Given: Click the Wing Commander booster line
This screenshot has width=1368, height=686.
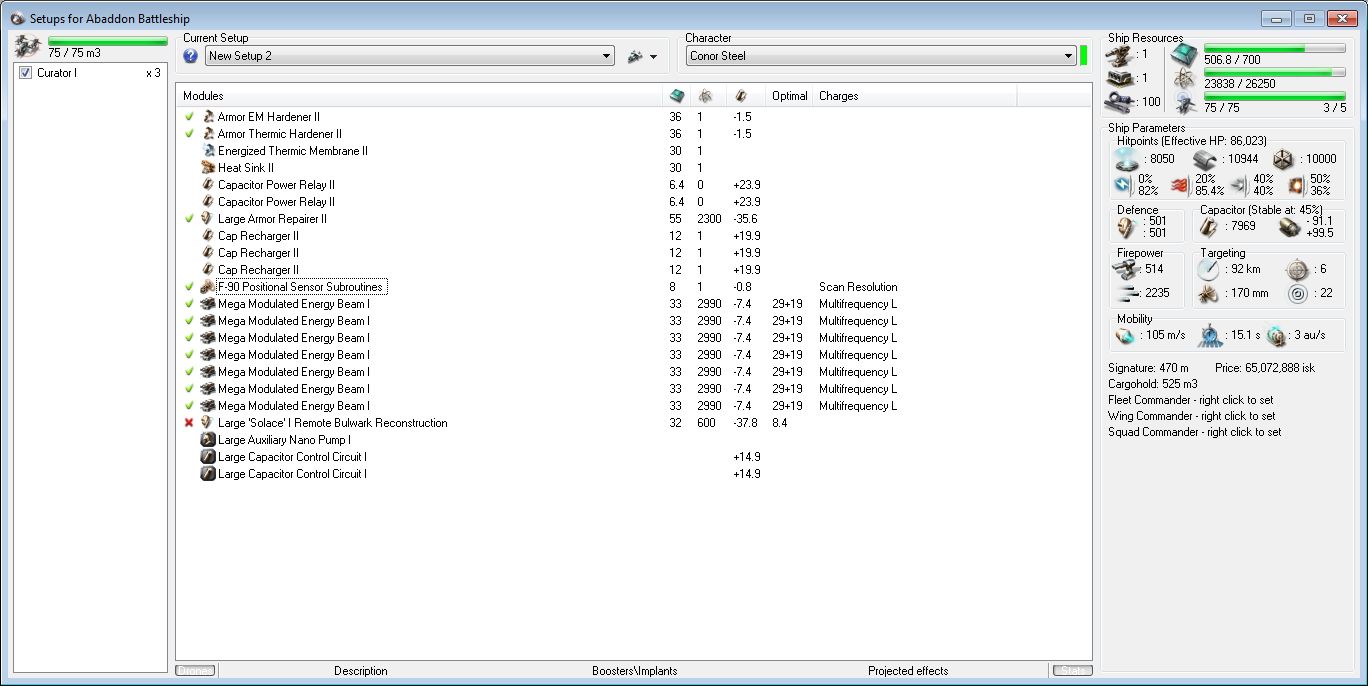Looking at the screenshot, I should pyautogui.click(x=1191, y=416).
